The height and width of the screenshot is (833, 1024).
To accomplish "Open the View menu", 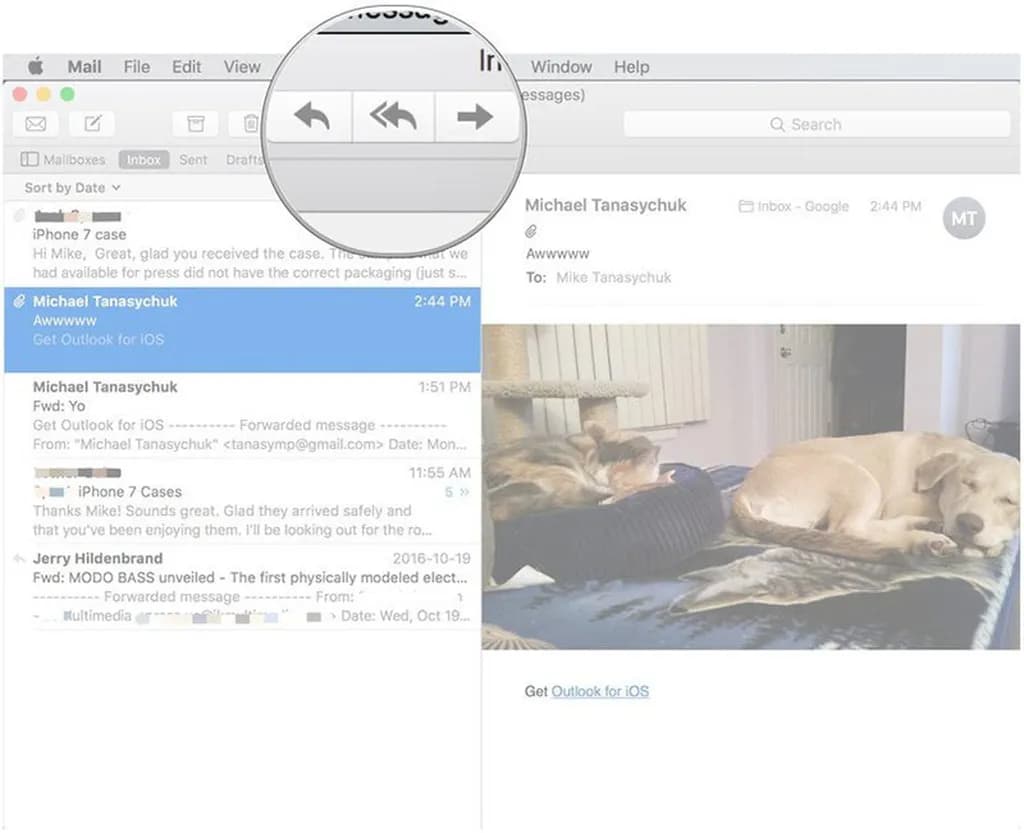I will (x=242, y=67).
